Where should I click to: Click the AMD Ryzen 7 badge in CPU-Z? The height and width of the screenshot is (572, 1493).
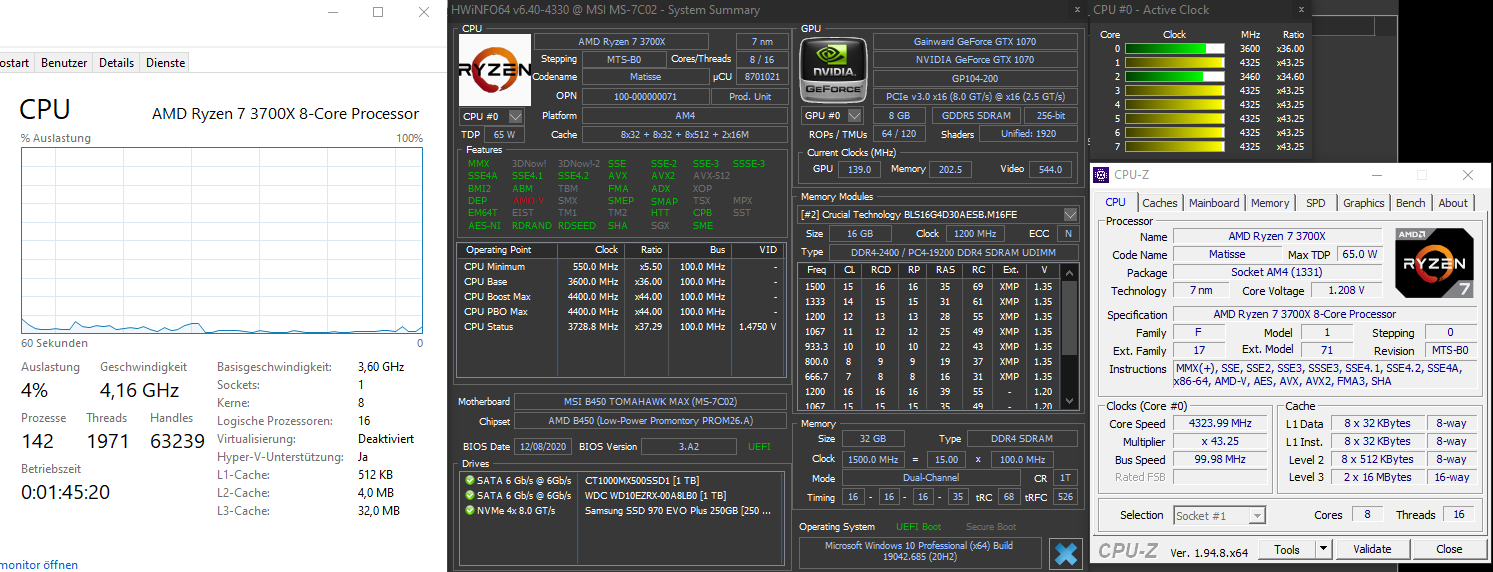coord(1434,263)
